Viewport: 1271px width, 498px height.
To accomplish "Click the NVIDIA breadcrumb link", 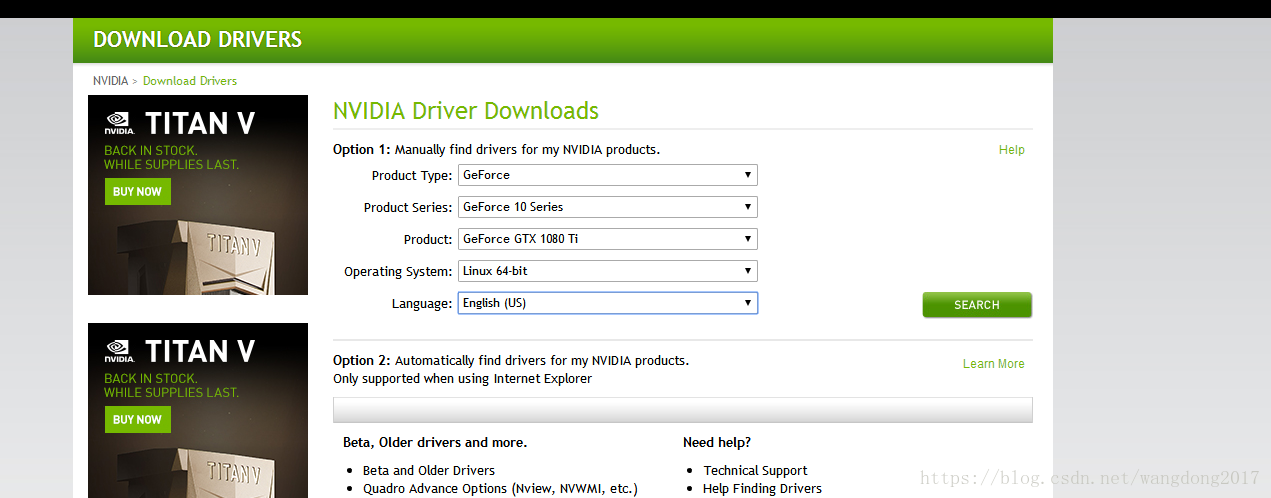I will (x=110, y=81).
